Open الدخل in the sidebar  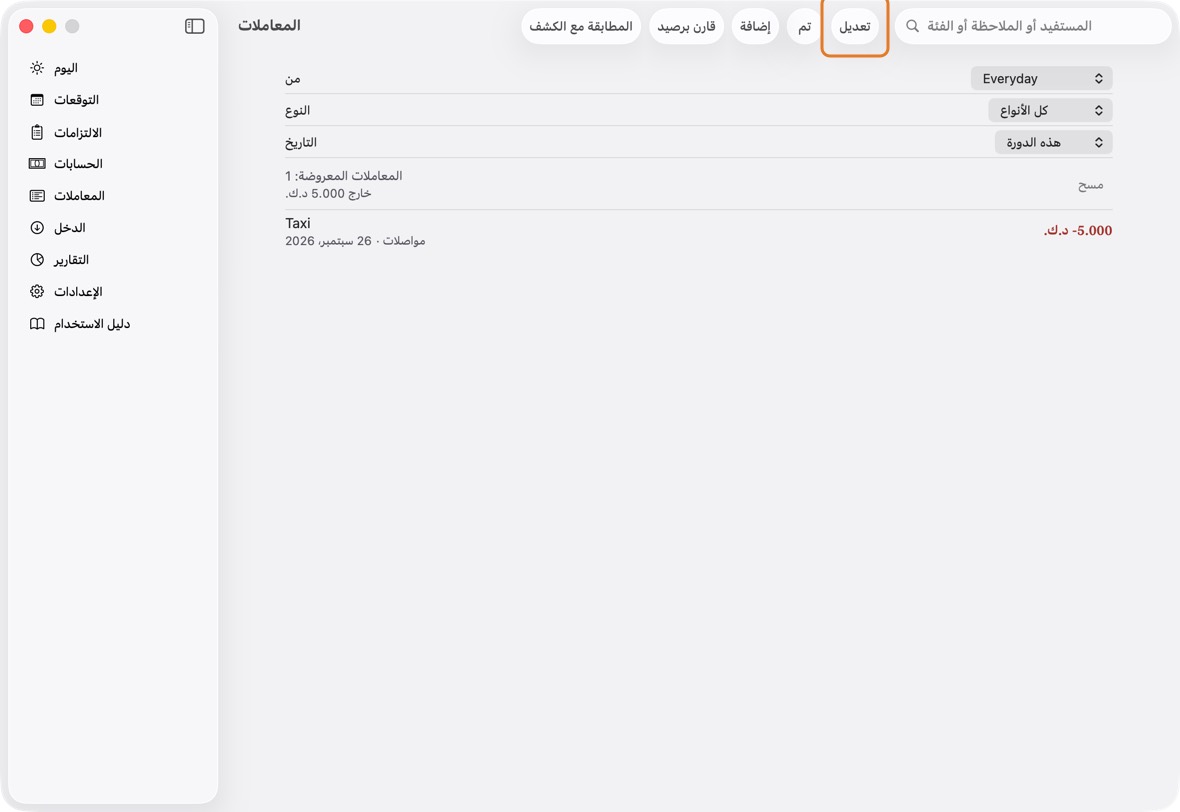pos(113,227)
